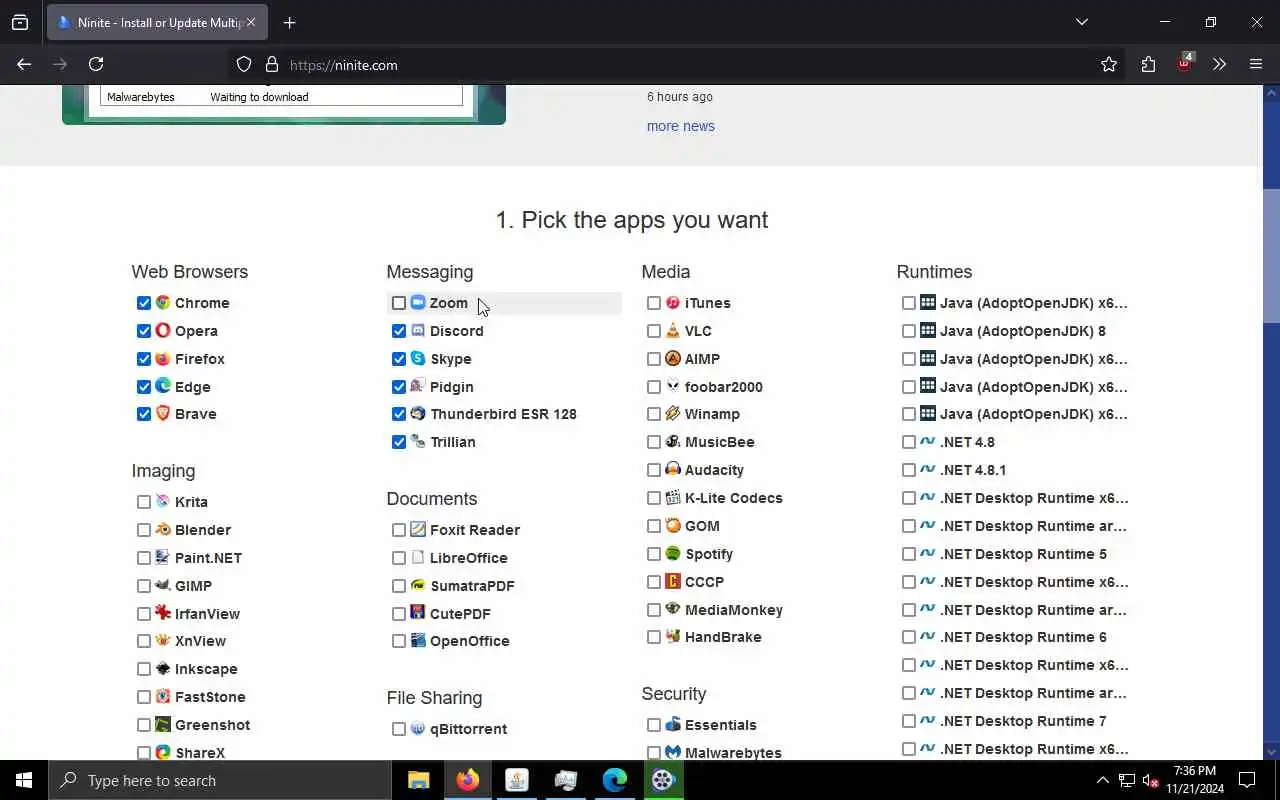The height and width of the screenshot is (800, 1280).
Task: Click the GIMP app icon
Action: pos(163,585)
